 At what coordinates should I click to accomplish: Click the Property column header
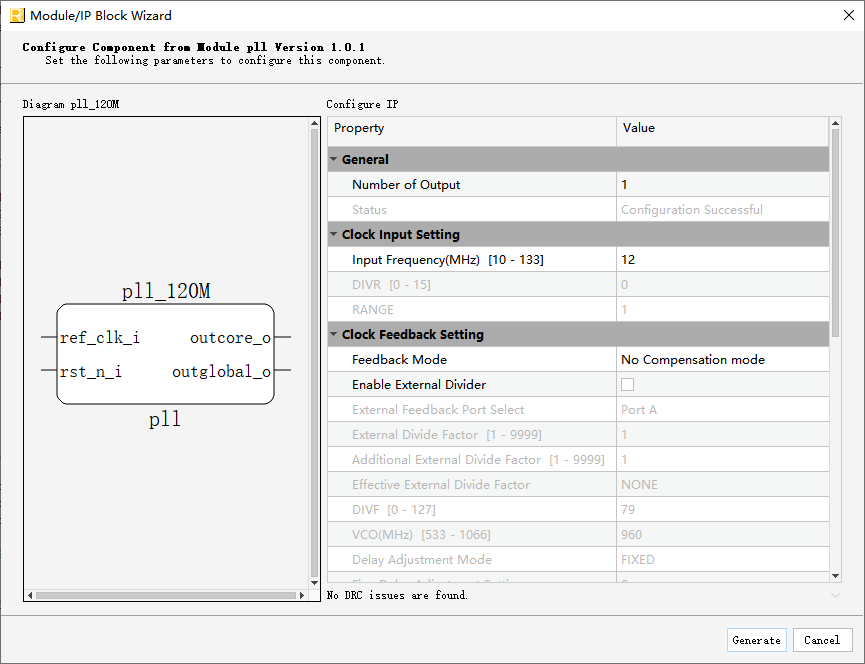[471, 128]
